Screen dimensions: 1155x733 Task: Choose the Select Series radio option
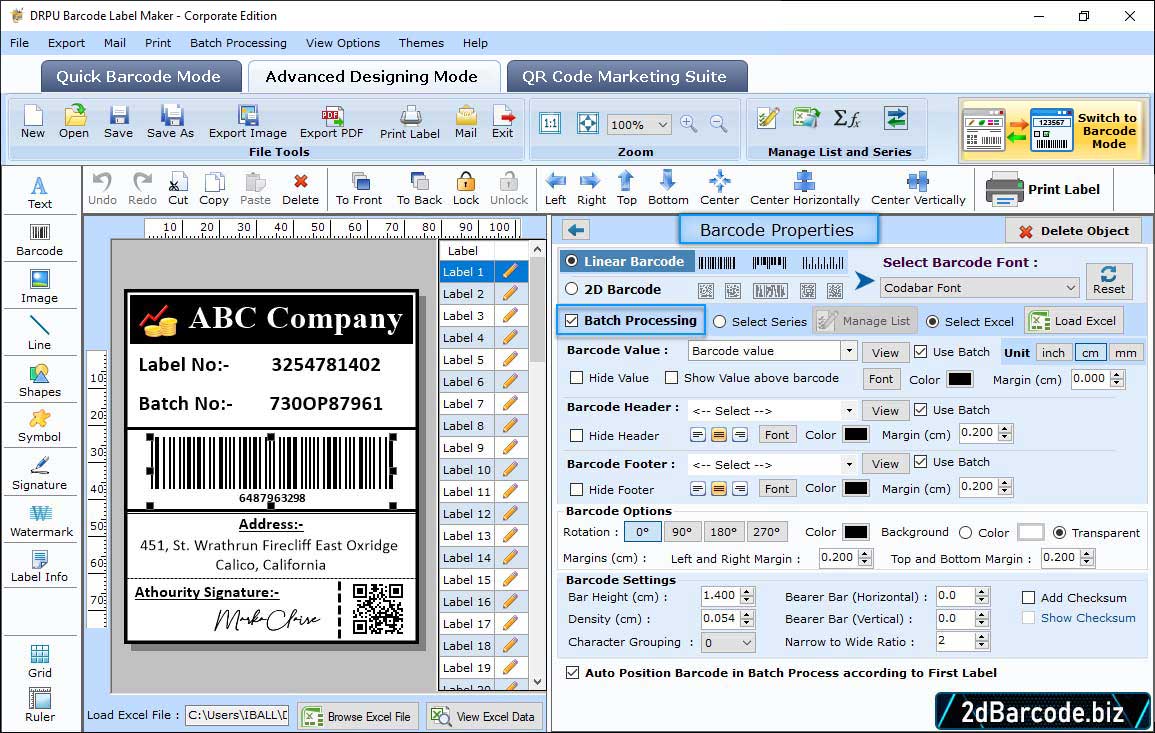pyautogui.click(x=720, y=321)
